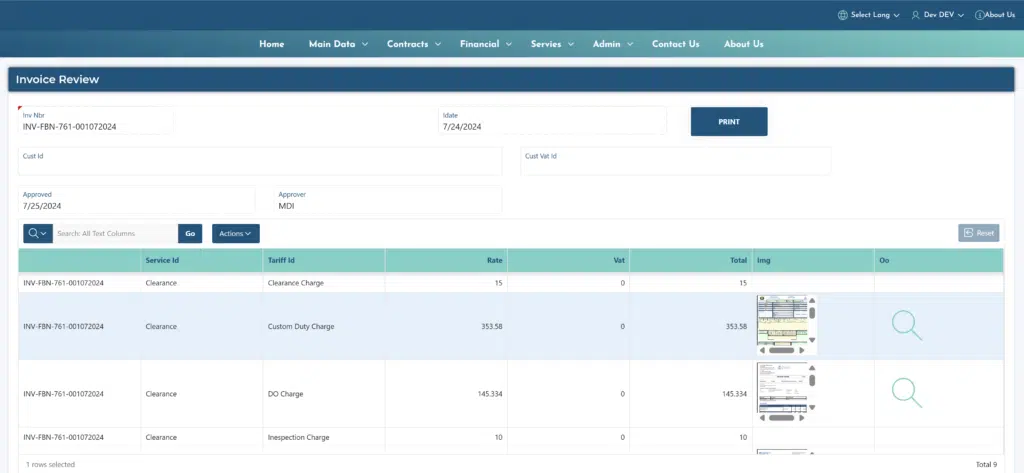Click scroll-down arrow on Custom Duty image thumbnail
This screenshot has height=473, width=1024.
coord(812,340)
